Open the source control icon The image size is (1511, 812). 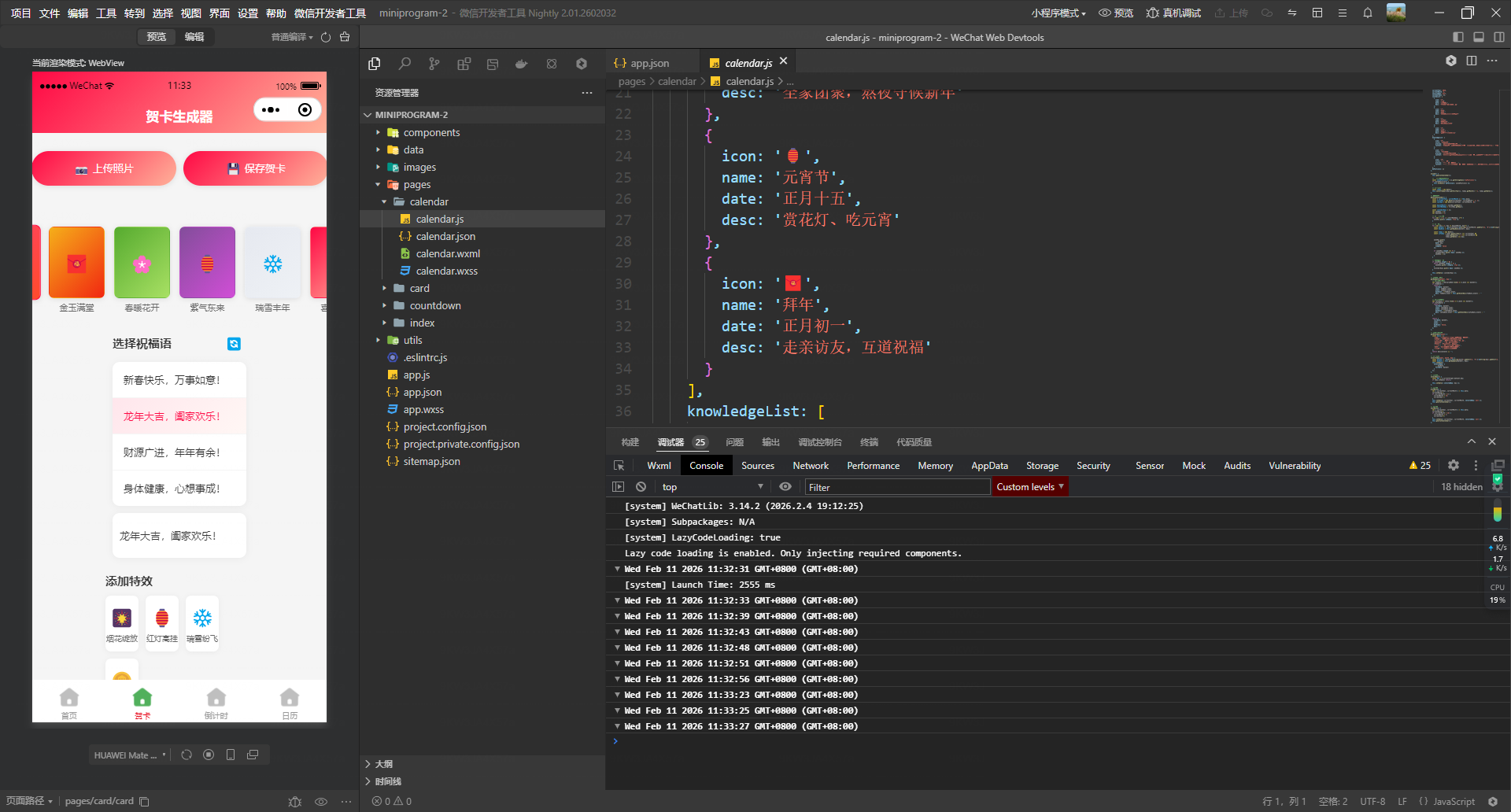pyautogui.click(x=434, y=64)
